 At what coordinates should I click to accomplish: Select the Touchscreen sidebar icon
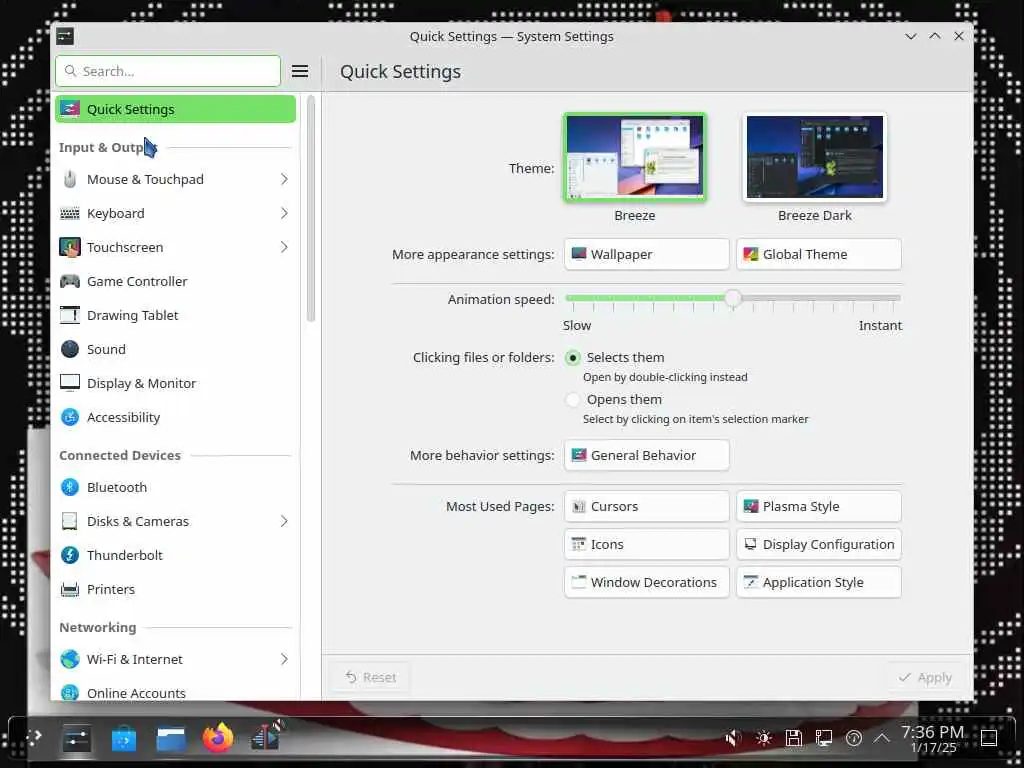click(x=70, y=248)
